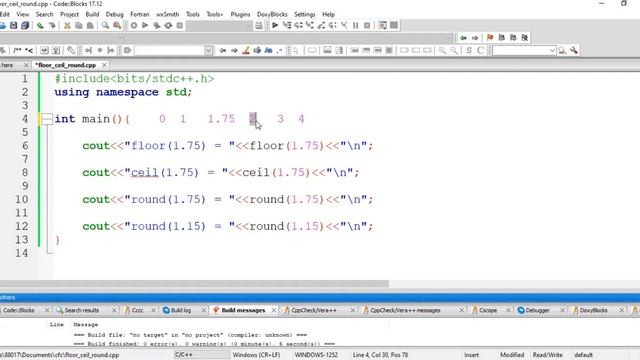Toggle bookmark with the orange flag icon

[490, 38]
